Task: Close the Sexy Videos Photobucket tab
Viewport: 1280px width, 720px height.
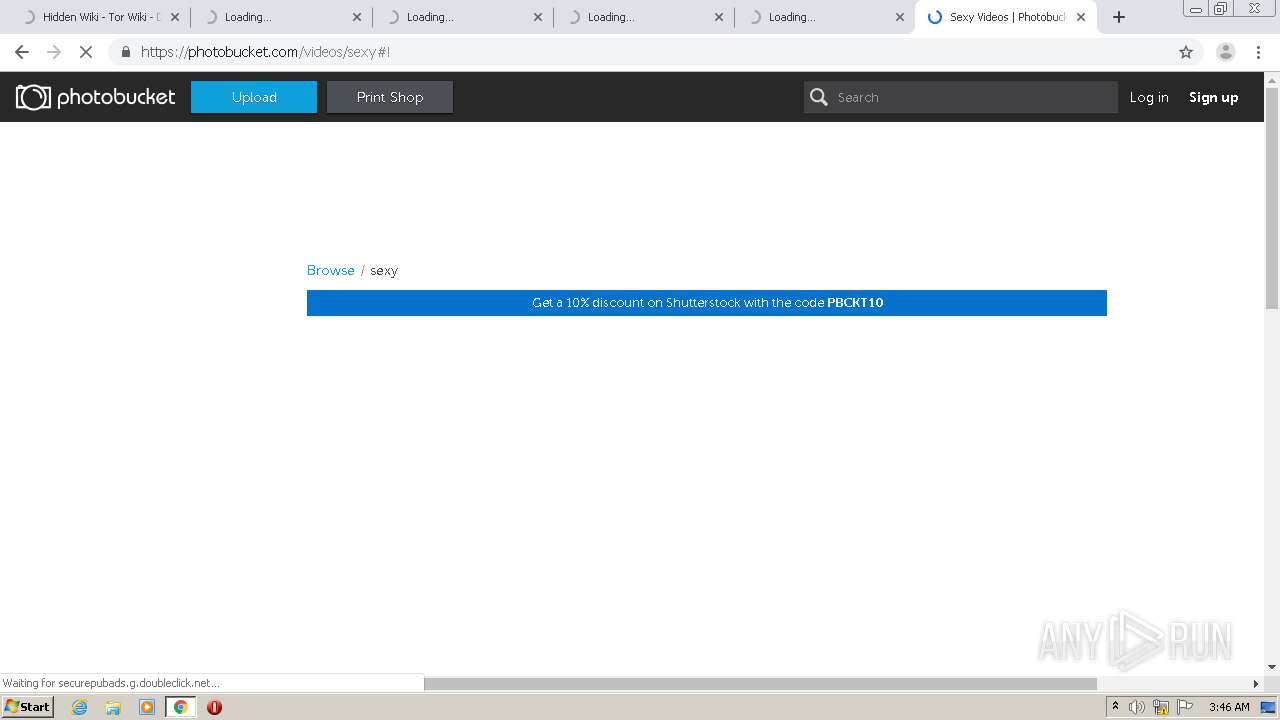Action: point(1081,17)
